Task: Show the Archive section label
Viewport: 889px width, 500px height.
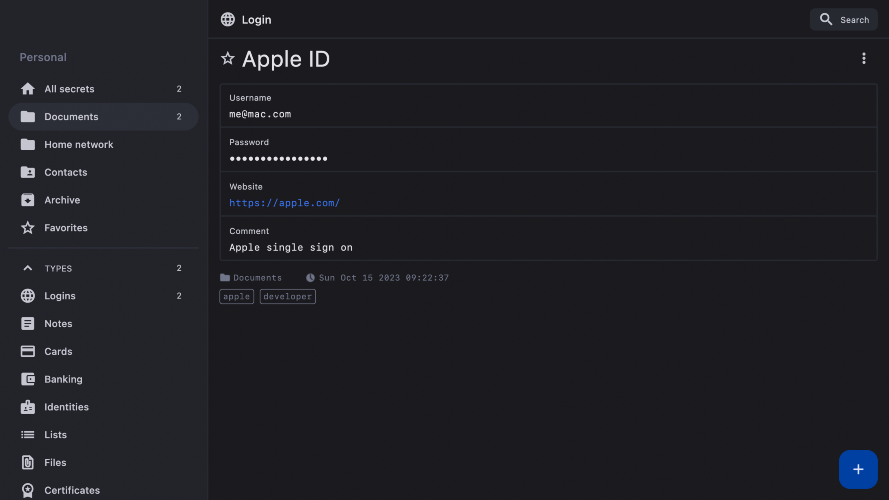Action: (x=62, y=200)
